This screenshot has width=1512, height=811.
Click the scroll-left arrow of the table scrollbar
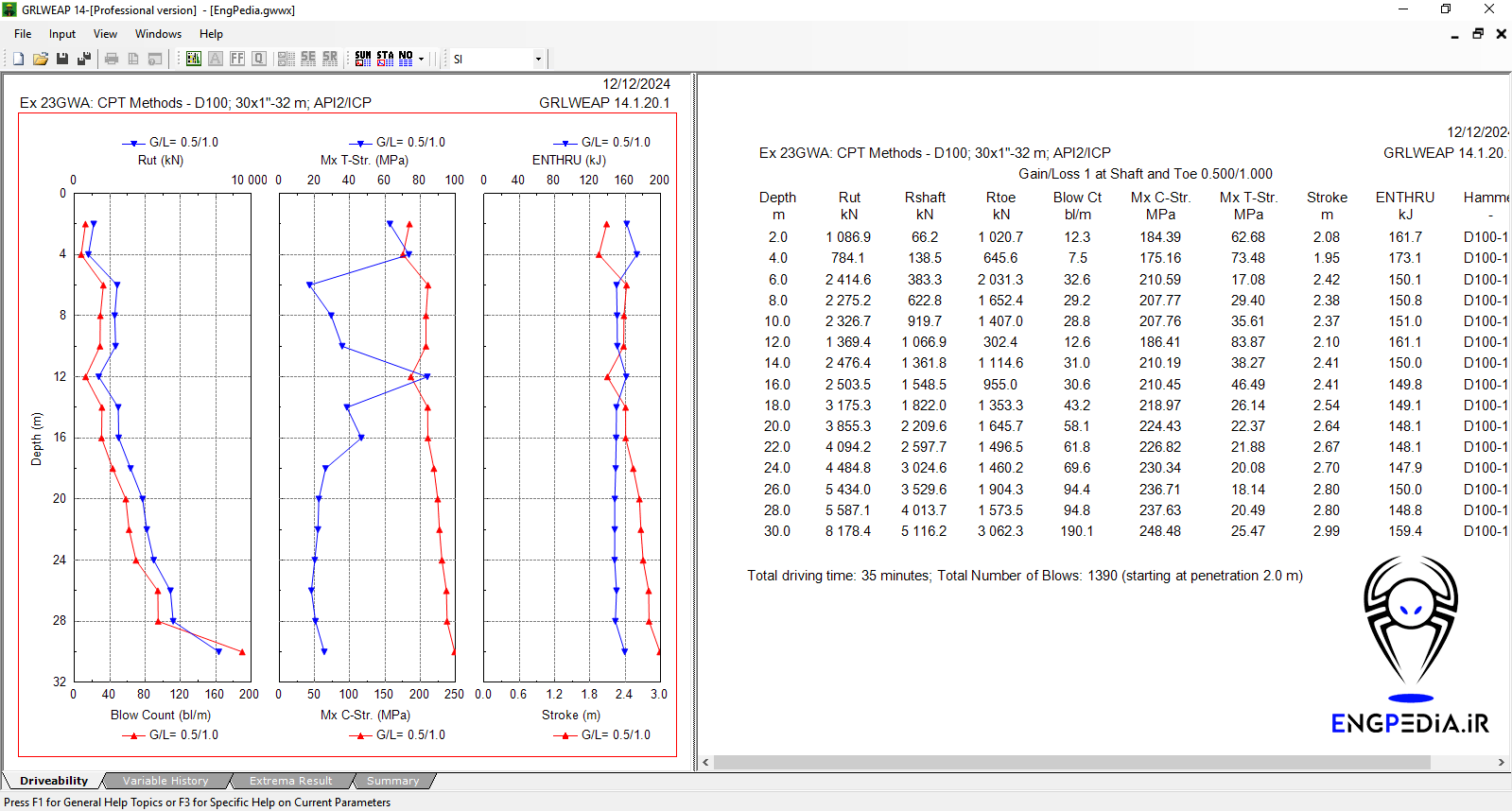705,762
